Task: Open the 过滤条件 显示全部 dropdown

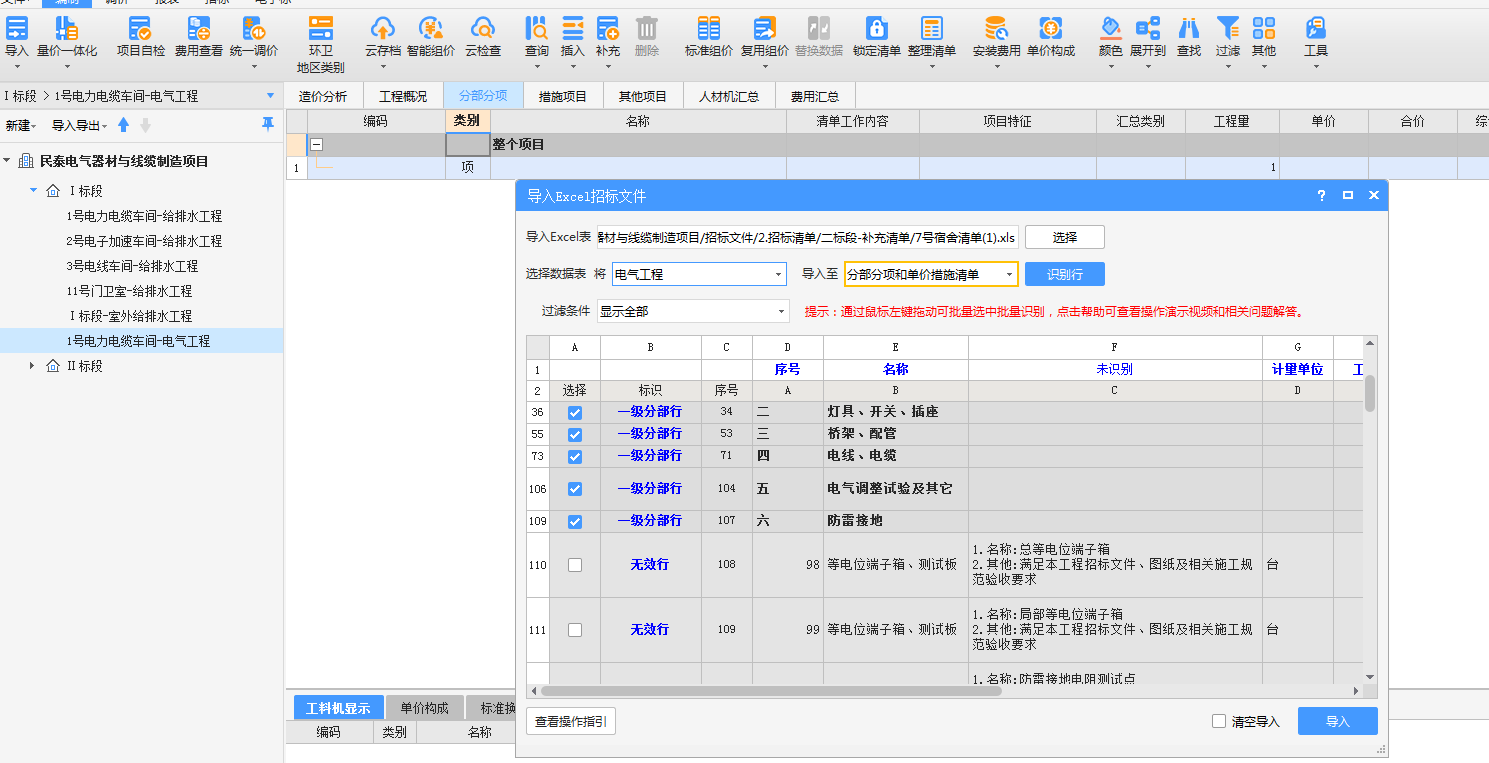Action: (x=693, y=311)
